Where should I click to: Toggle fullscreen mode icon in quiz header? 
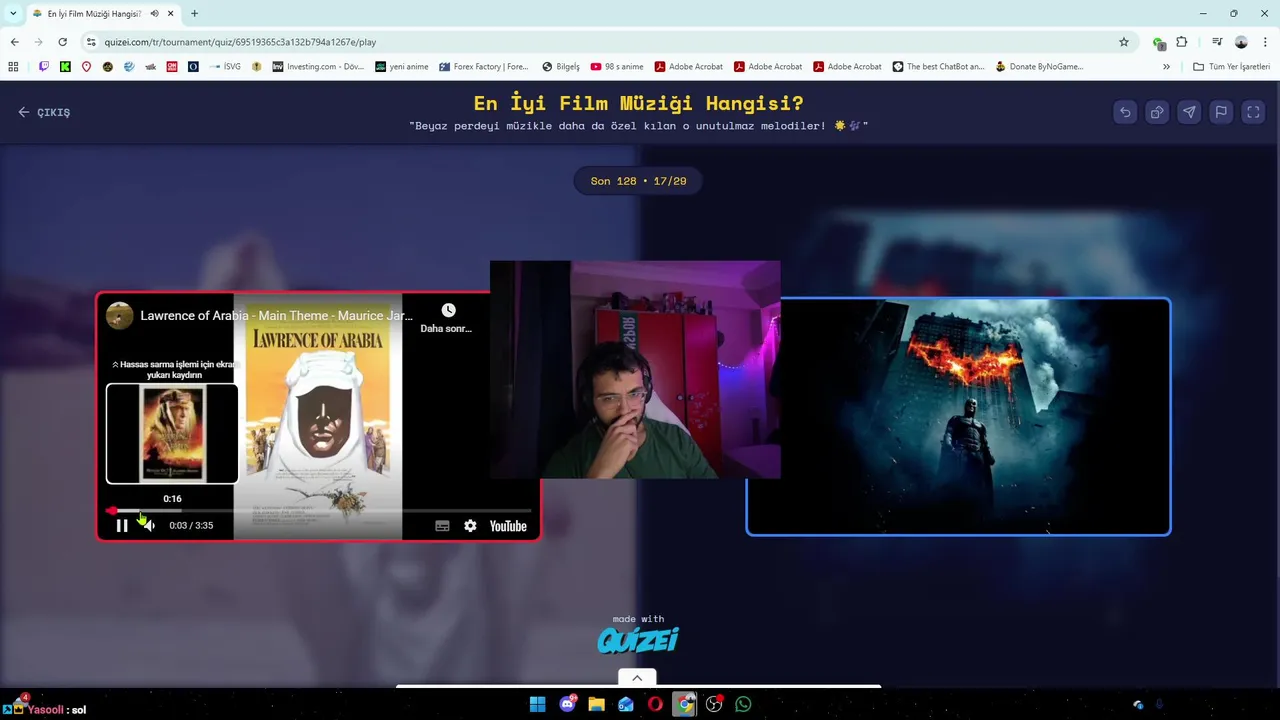point(1253,112)
